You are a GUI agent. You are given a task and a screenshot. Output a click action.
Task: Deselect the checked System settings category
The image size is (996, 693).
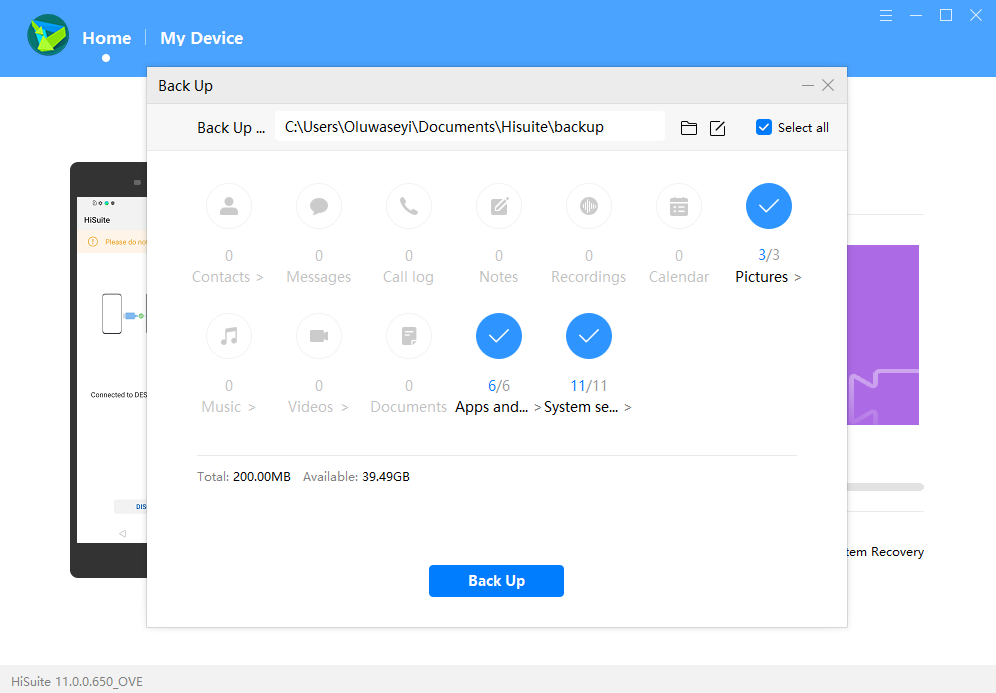pos(588,336)
